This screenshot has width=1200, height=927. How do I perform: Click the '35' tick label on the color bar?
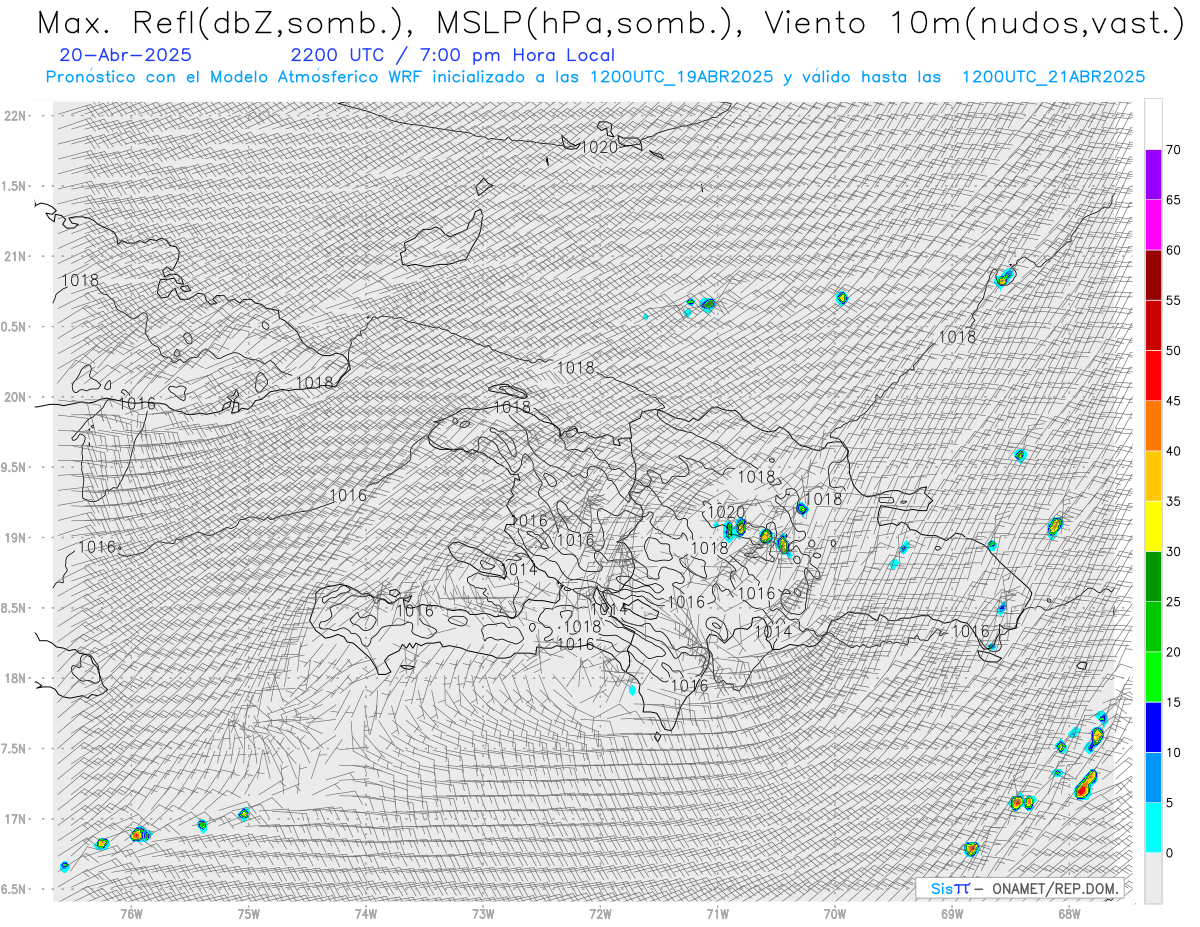(x=1173, y=502)
